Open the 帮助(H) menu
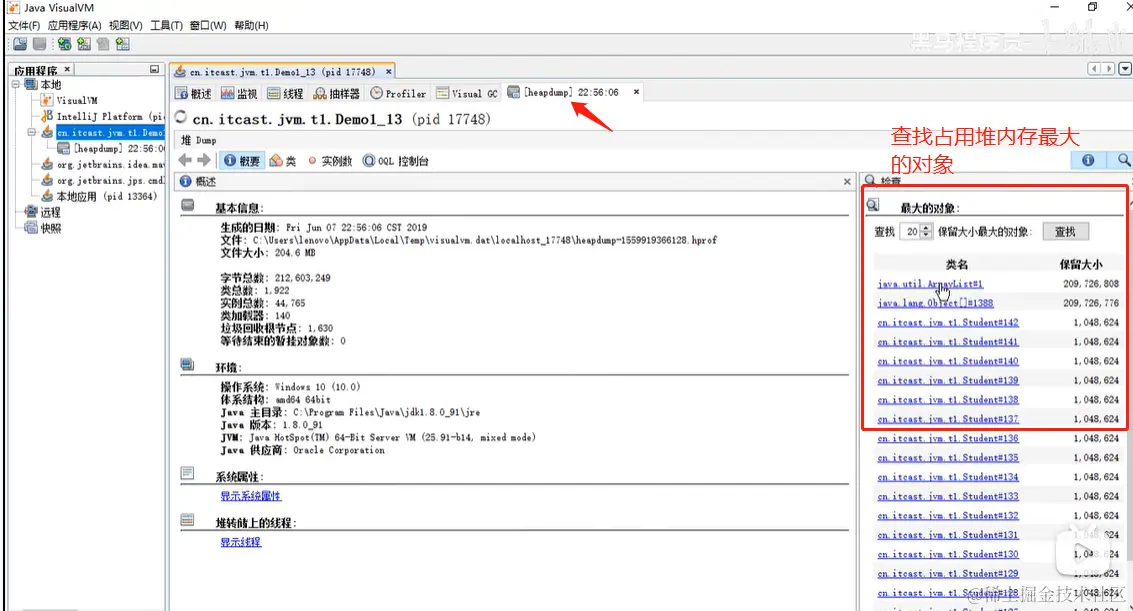The width and height of the screenshot is (1133, 611). [x=251, y=25]
